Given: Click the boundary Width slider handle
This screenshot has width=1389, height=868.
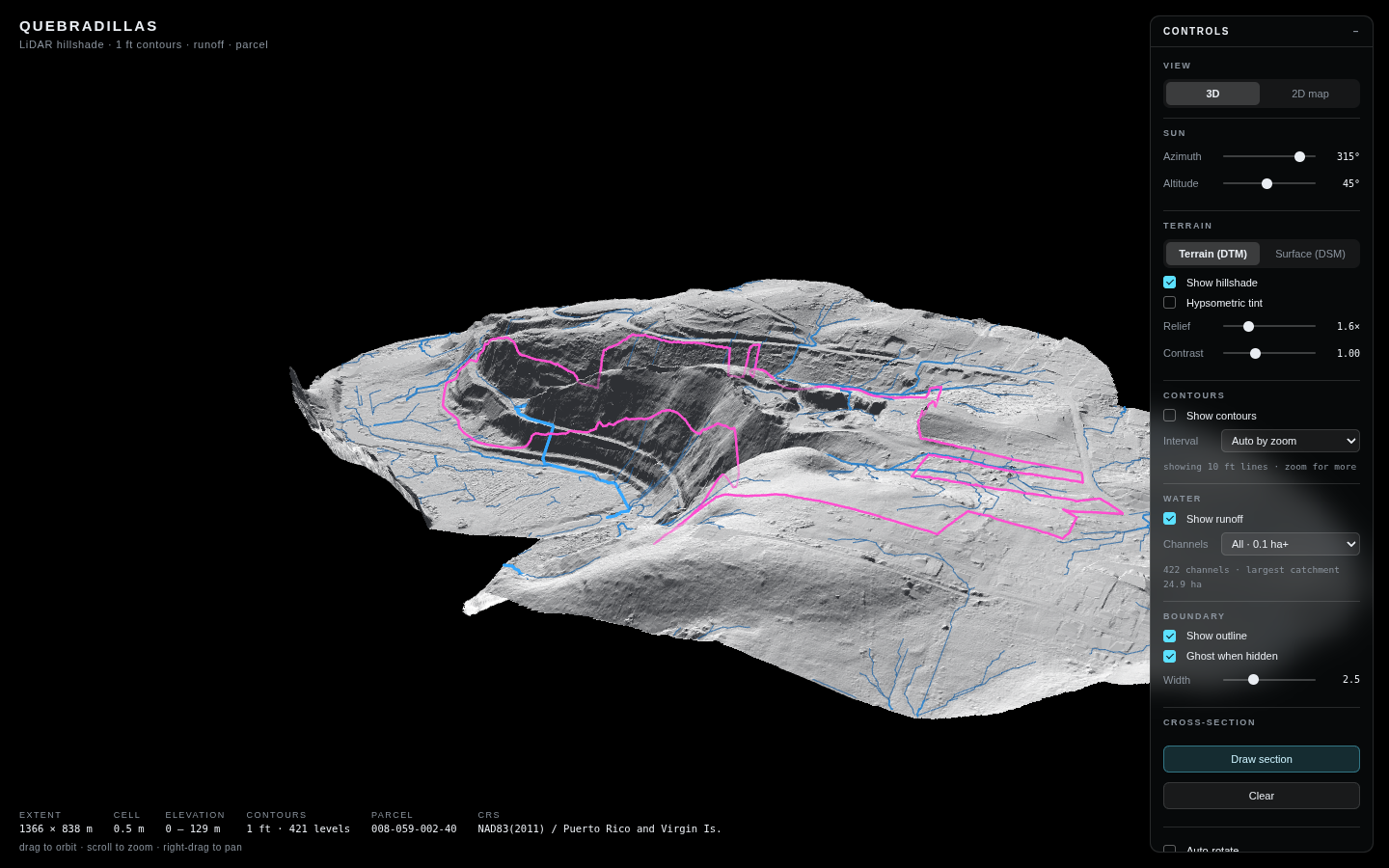Looking at the screenshot, I should (x=1253, y=680).
